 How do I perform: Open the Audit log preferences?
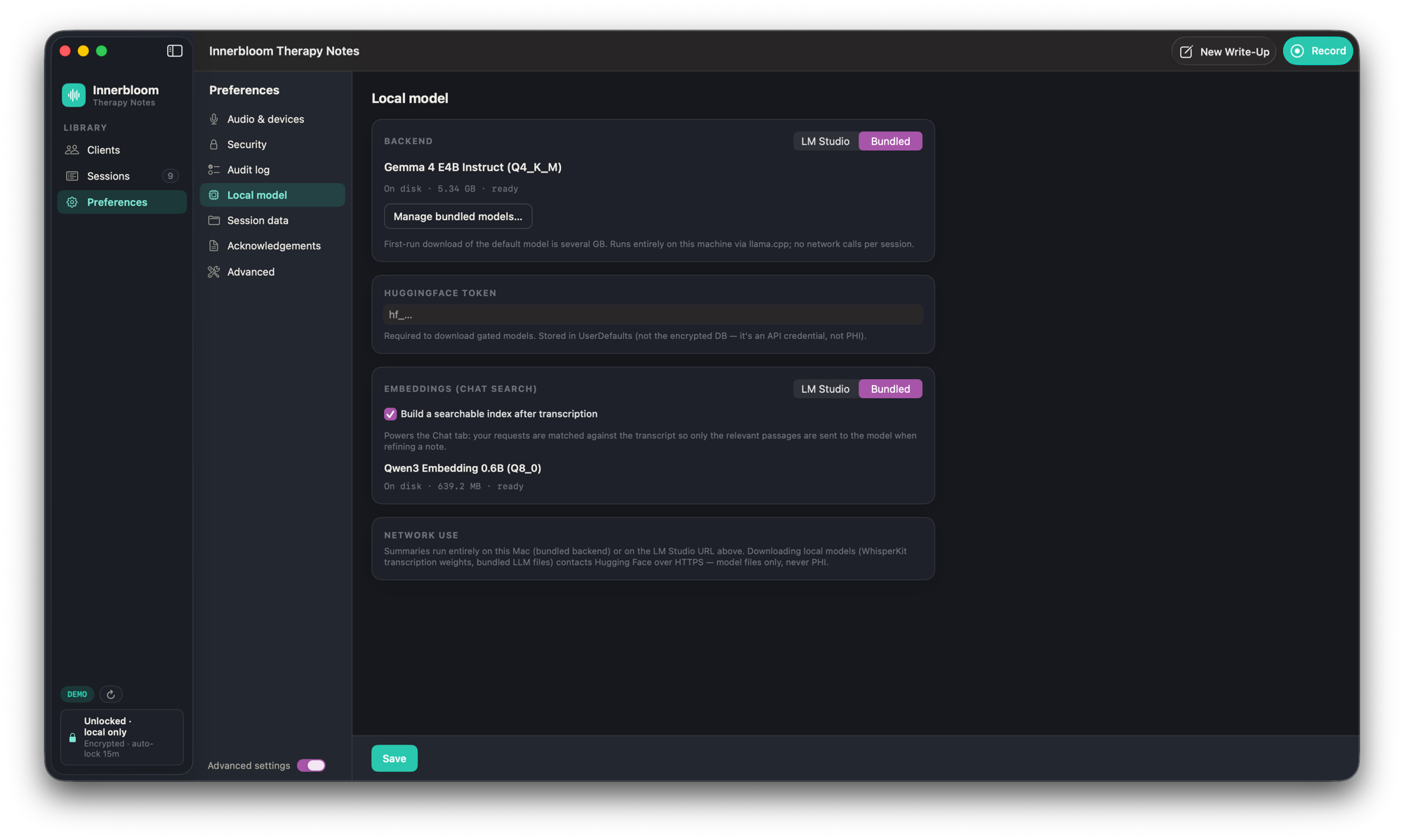(272, 169)
